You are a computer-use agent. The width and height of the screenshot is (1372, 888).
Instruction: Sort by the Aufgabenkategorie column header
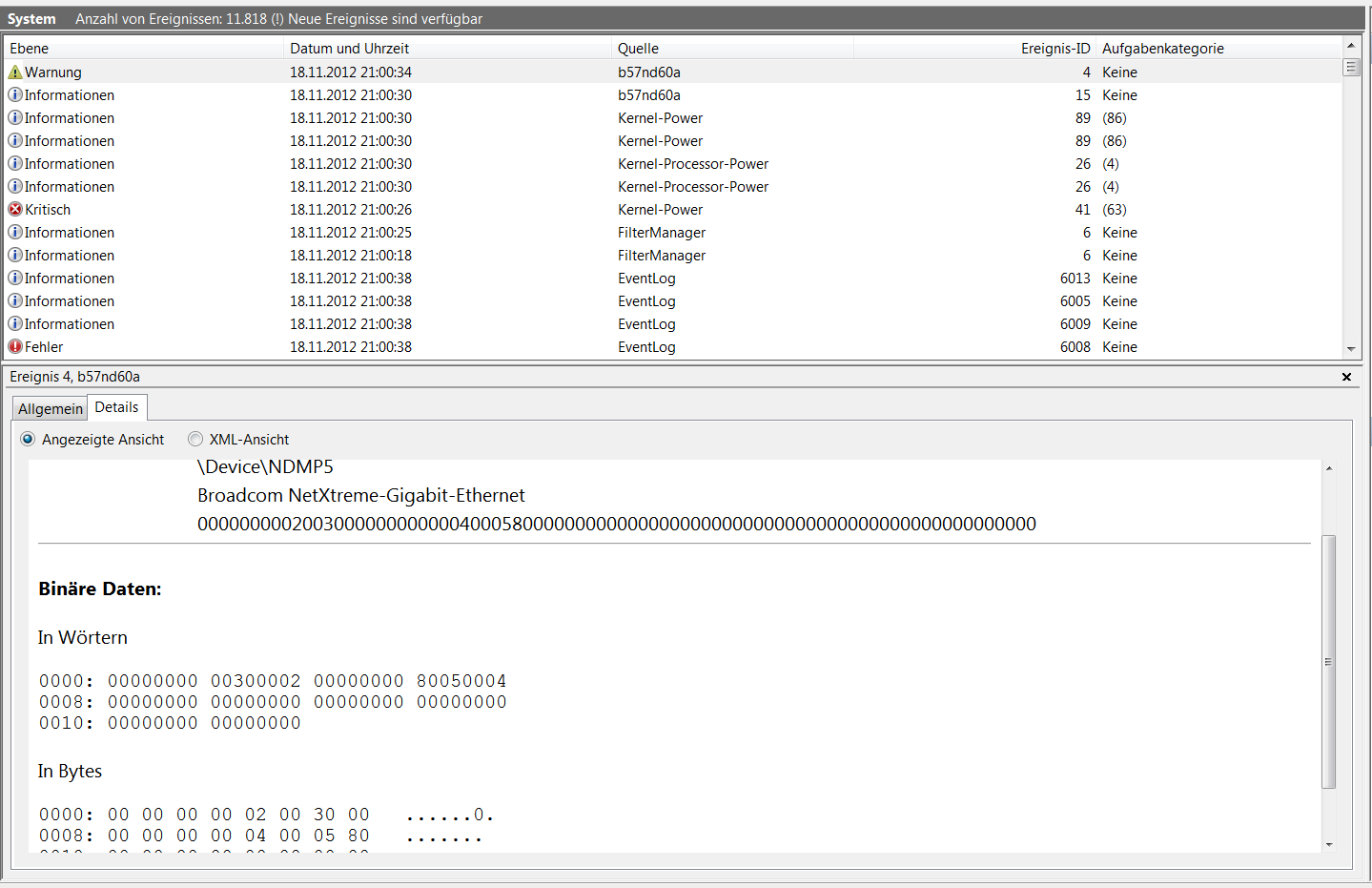(x=1218, y=49)
